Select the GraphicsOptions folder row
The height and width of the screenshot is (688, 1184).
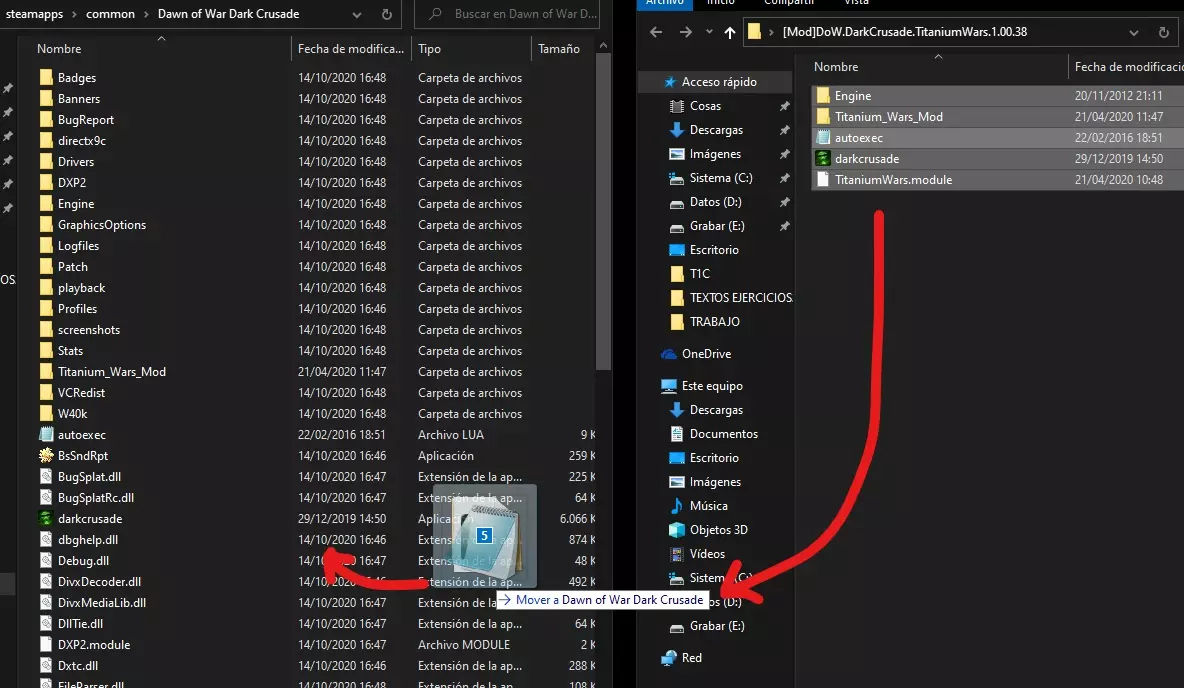(x=317, y=224)
